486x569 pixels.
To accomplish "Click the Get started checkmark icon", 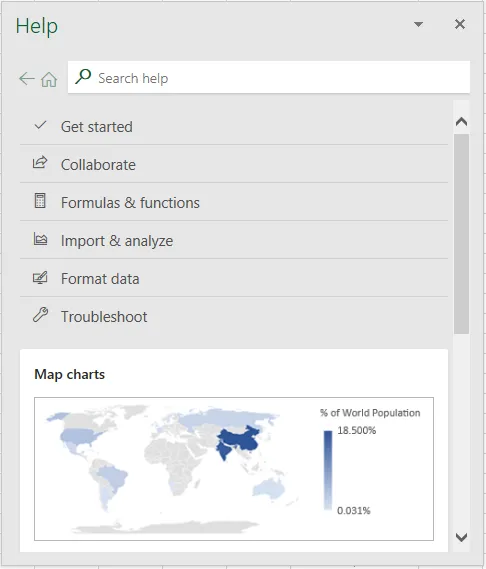I will (x=40, y=125).
